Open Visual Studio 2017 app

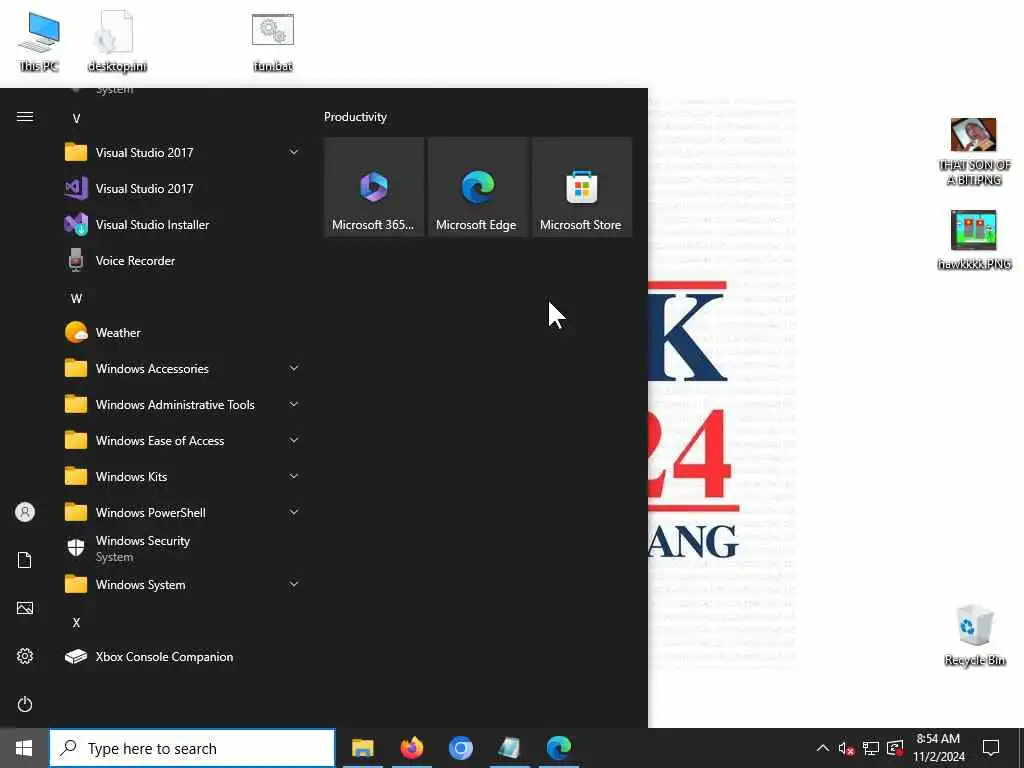coord(182,189)
